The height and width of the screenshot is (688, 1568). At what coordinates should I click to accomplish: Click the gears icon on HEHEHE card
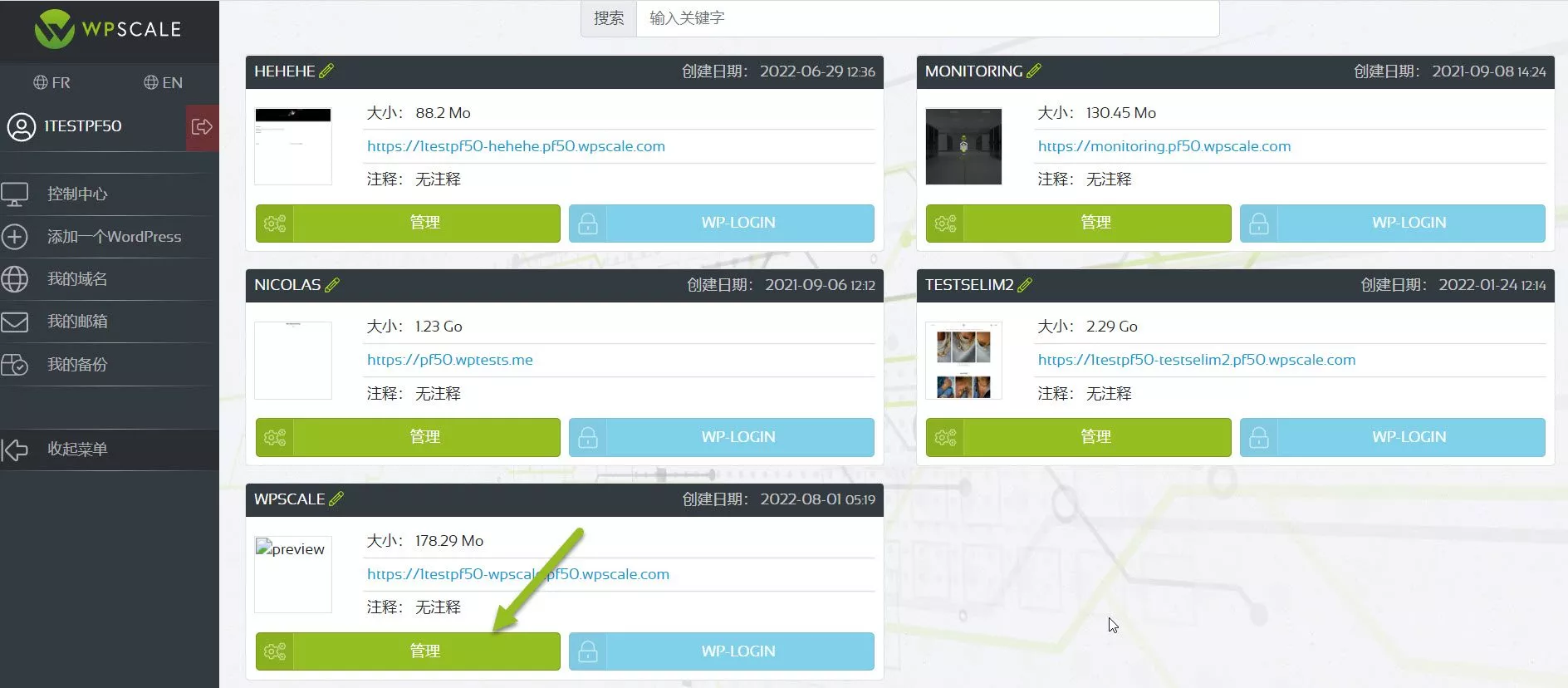click(x=275, y=224)
